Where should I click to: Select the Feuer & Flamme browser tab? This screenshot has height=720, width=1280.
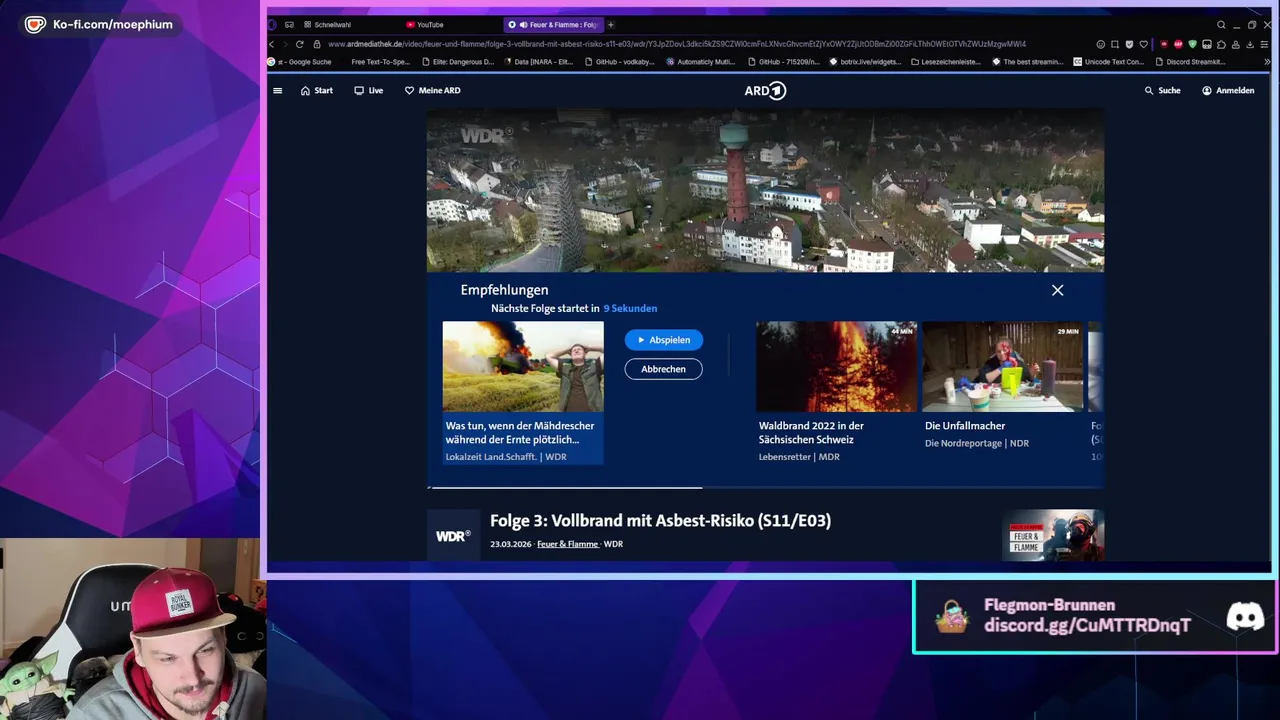(x=553, y=25)
